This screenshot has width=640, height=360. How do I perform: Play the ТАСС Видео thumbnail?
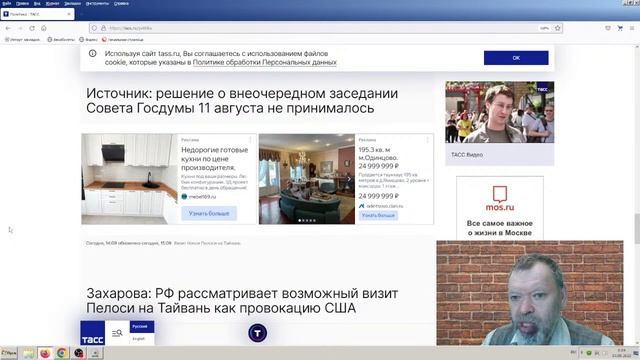pos(500,112)
